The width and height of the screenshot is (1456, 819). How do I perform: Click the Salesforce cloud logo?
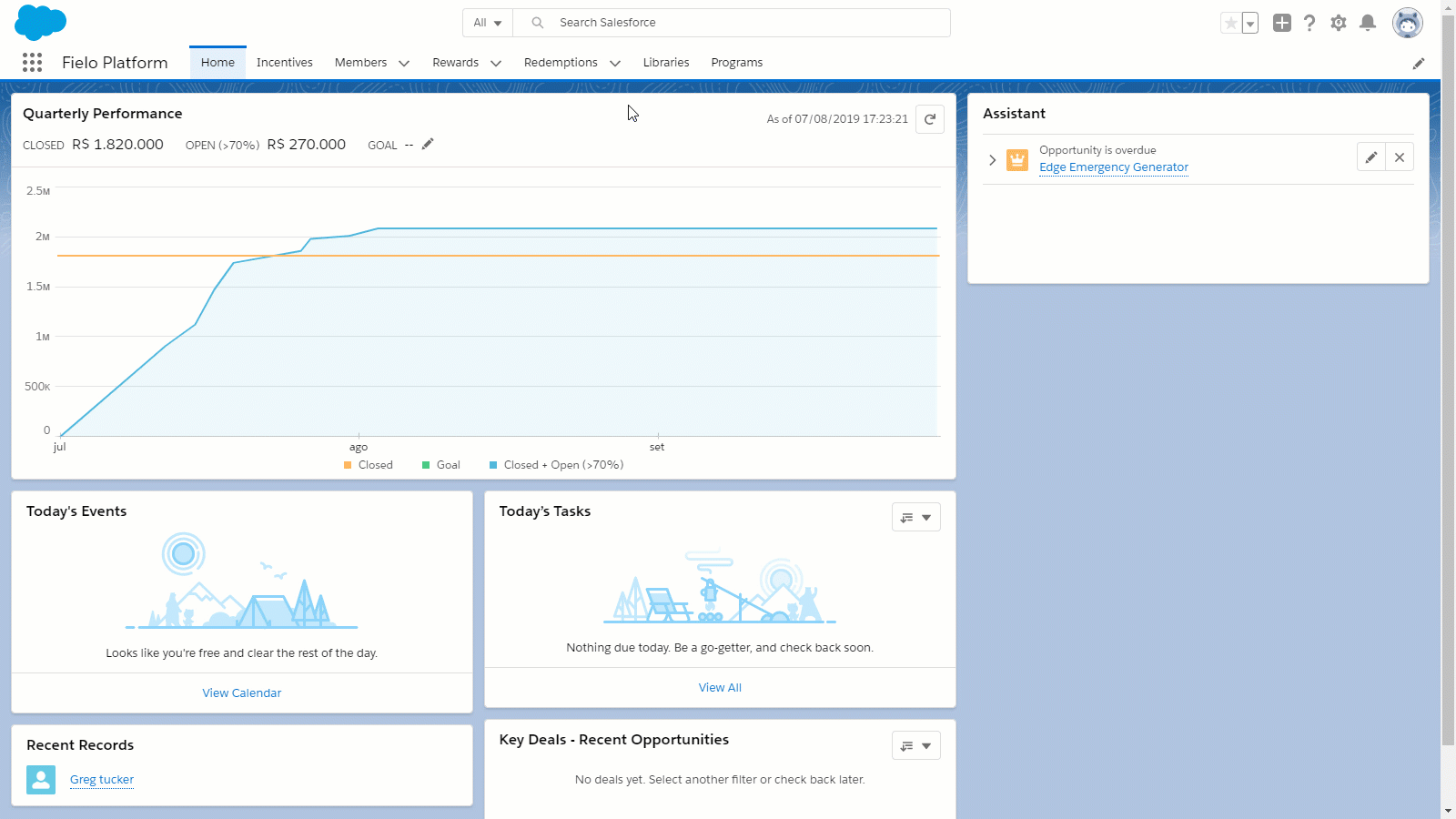(x=41, y=23)
